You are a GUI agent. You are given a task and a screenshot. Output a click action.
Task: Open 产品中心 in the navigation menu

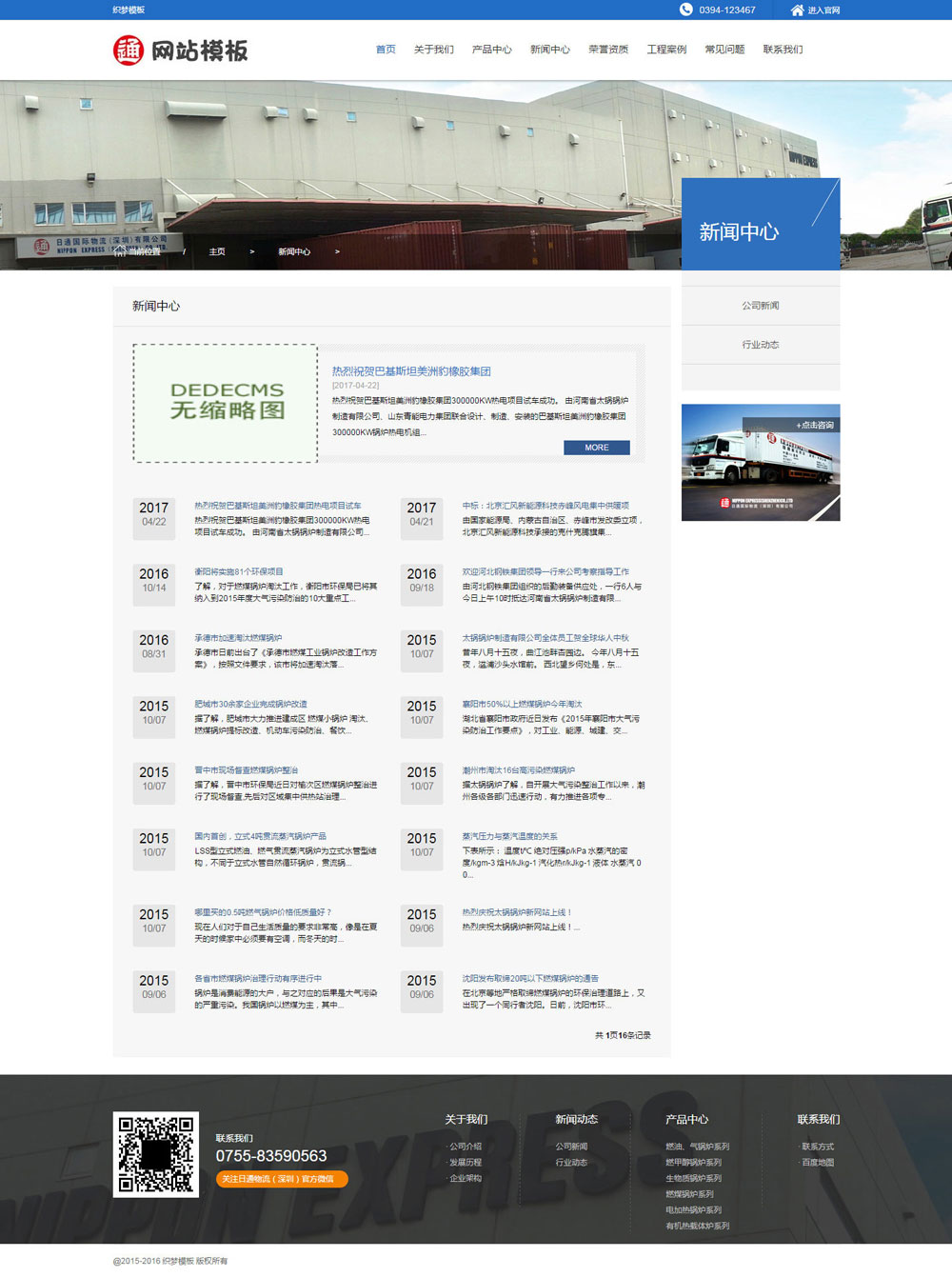[491, 50]
